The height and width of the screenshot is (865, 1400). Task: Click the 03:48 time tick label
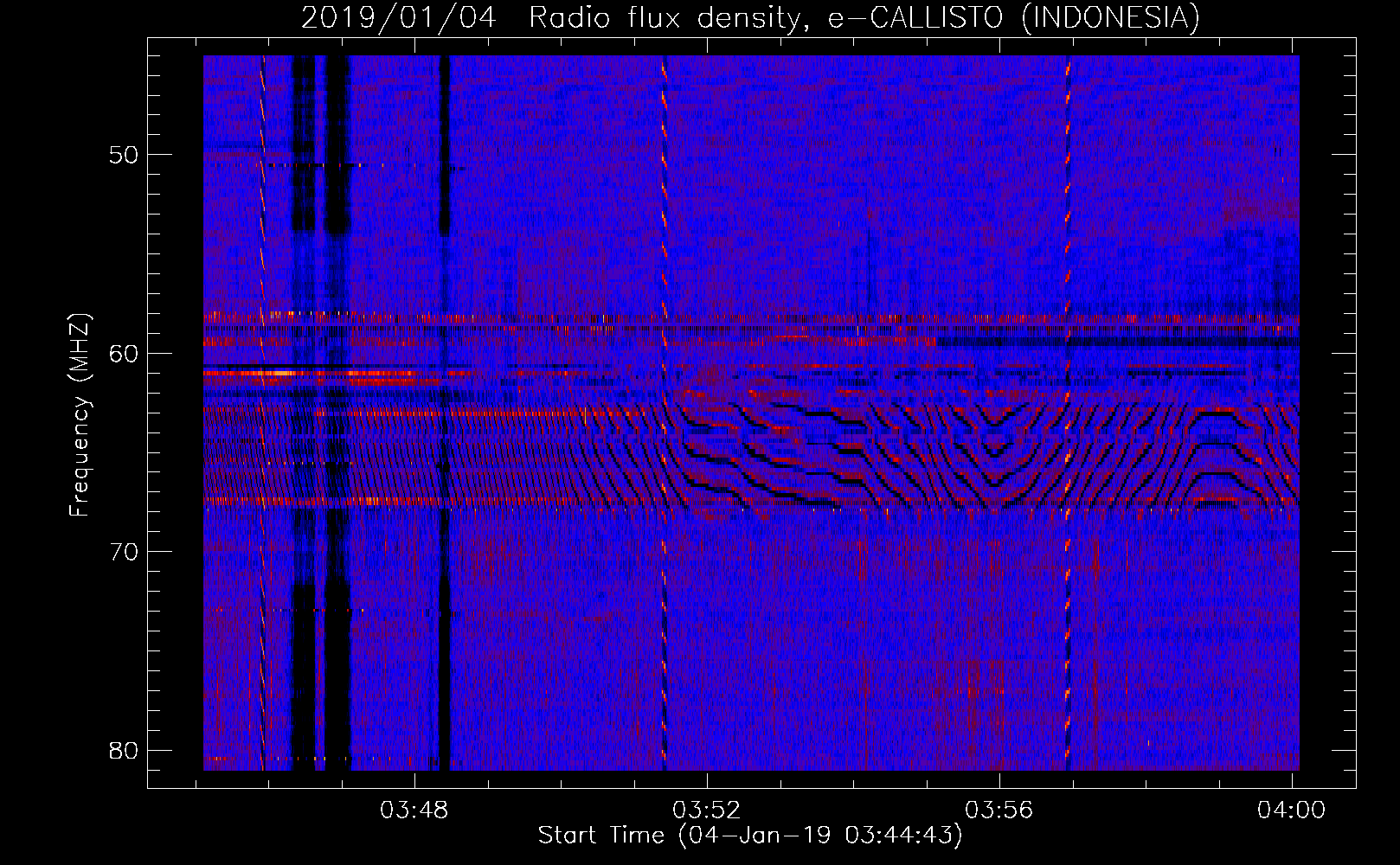pyautogui.click(x=414, y=811)
